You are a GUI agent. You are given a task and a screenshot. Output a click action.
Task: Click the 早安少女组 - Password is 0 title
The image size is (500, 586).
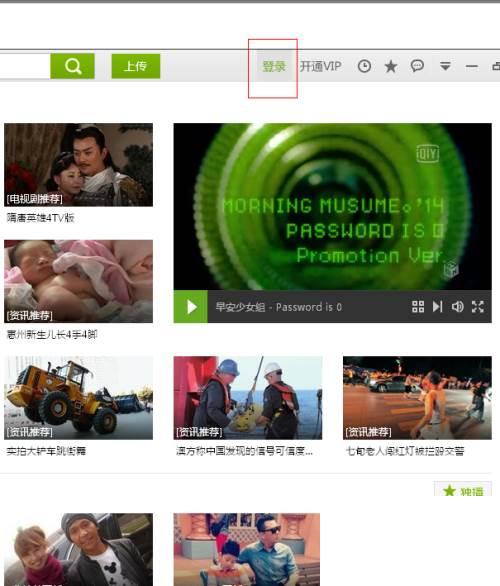[x=279, y=307]
